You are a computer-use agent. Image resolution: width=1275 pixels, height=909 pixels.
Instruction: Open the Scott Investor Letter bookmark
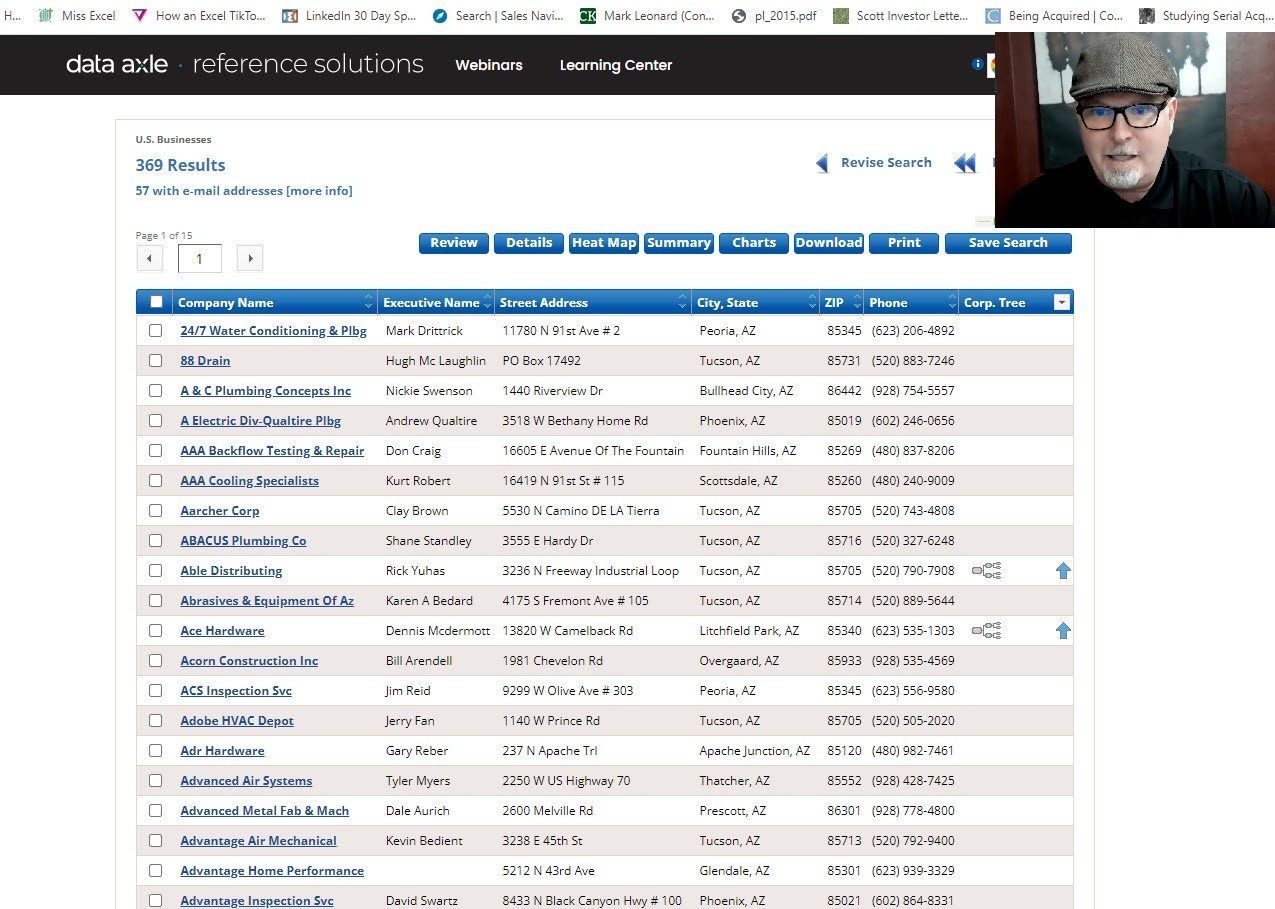click(x=901, y=16)
